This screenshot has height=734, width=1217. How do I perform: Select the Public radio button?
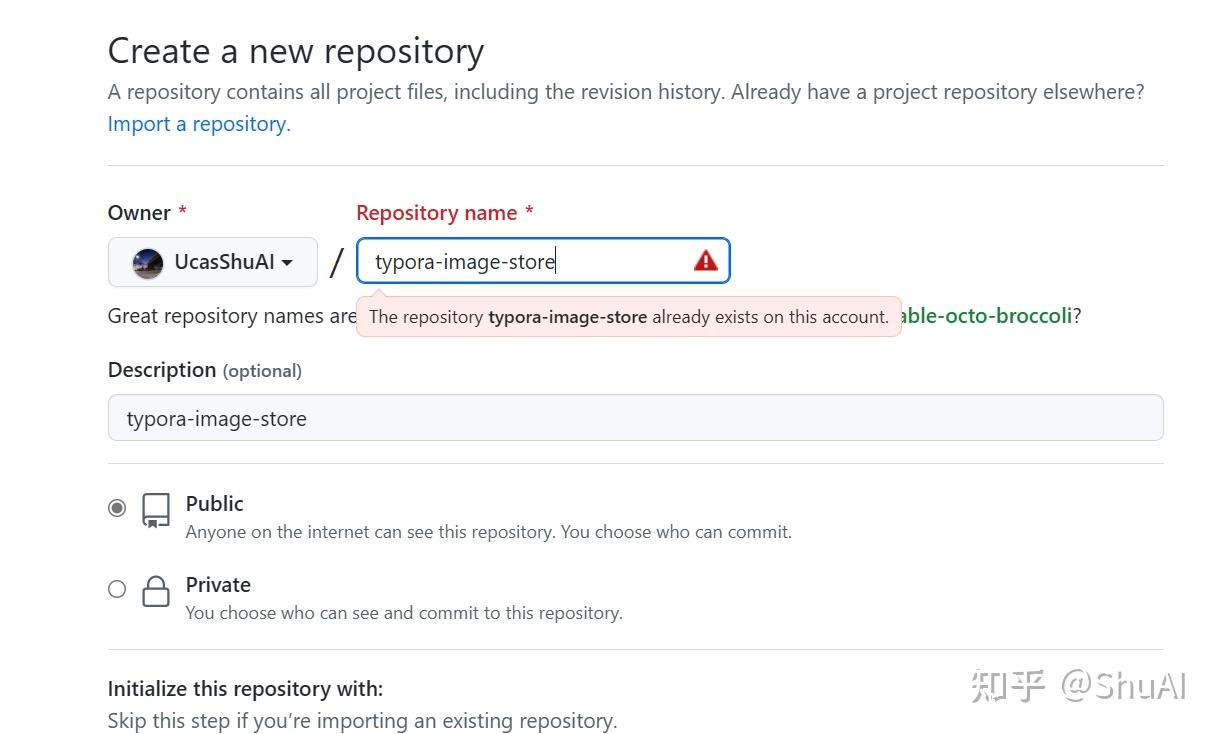point(117,508)
